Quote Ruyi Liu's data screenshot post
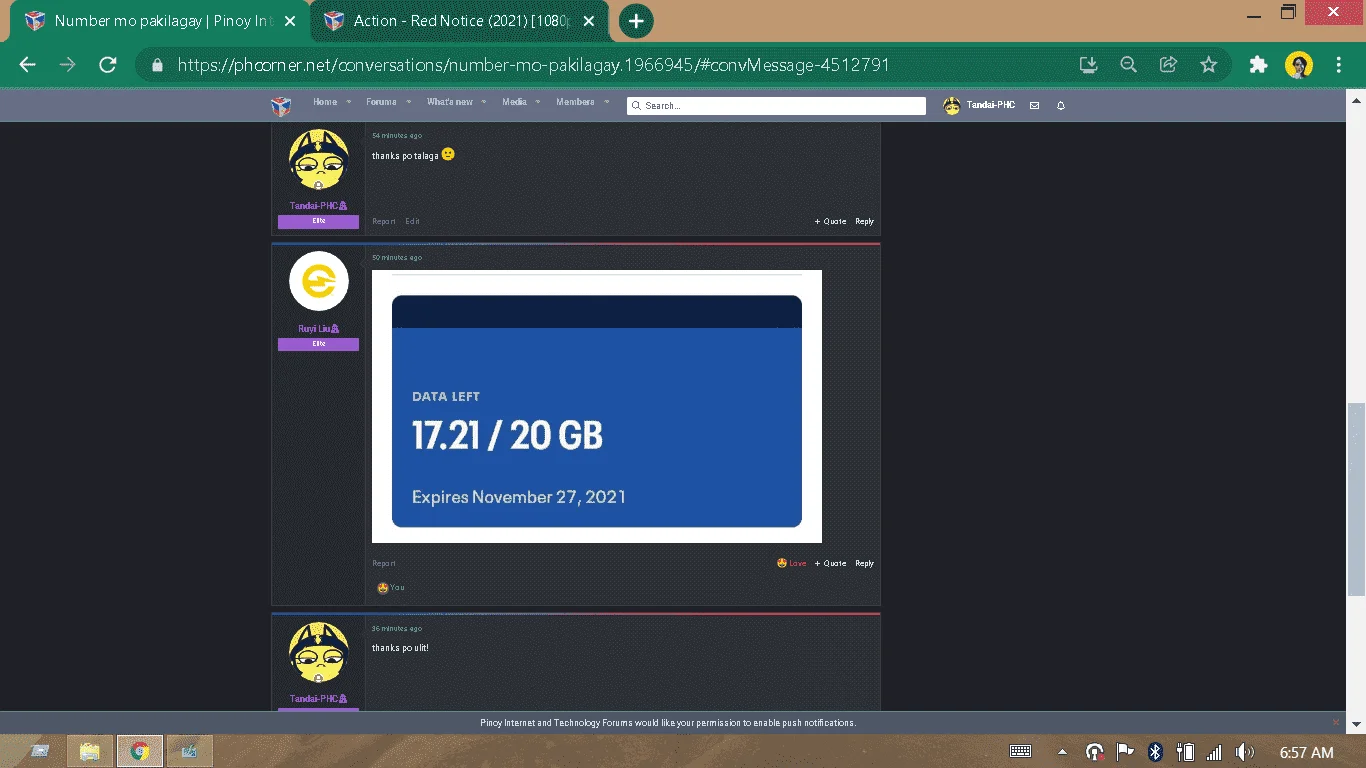1366x768 pixels. click(830, 563)
